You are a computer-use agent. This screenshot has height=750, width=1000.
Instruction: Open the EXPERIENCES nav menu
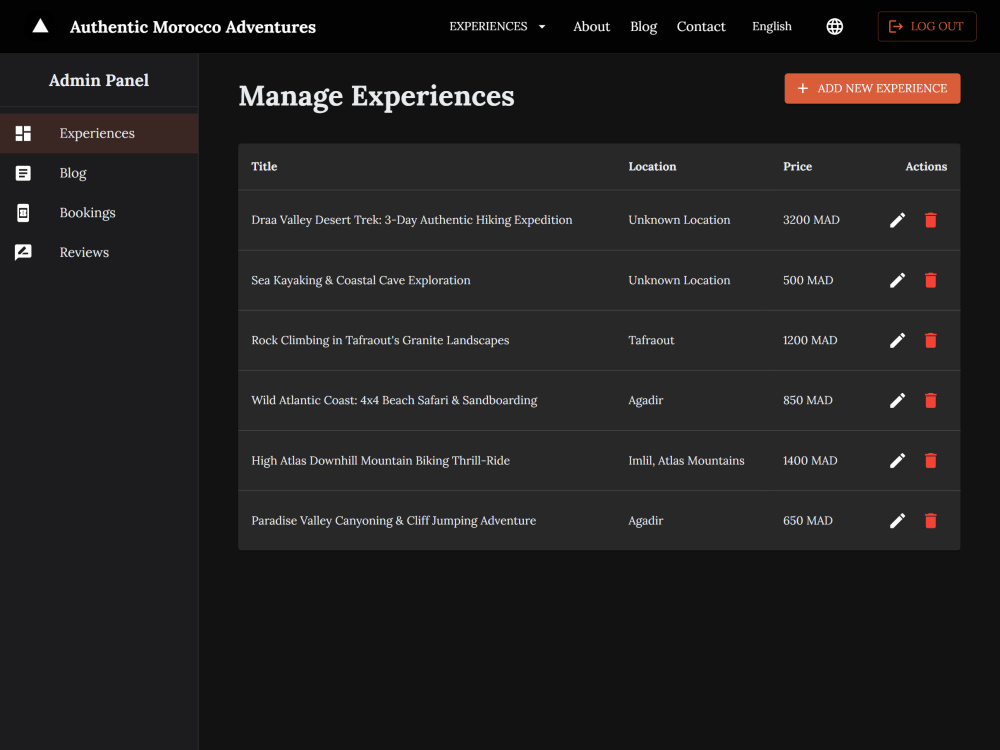497,26
